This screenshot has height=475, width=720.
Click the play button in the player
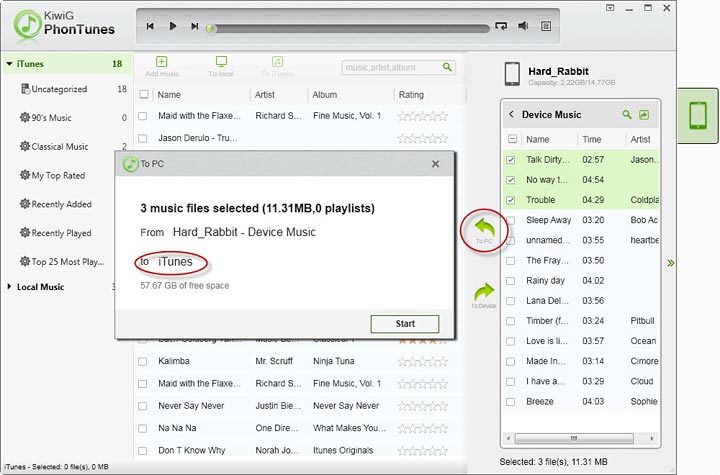tap(173, 26)
